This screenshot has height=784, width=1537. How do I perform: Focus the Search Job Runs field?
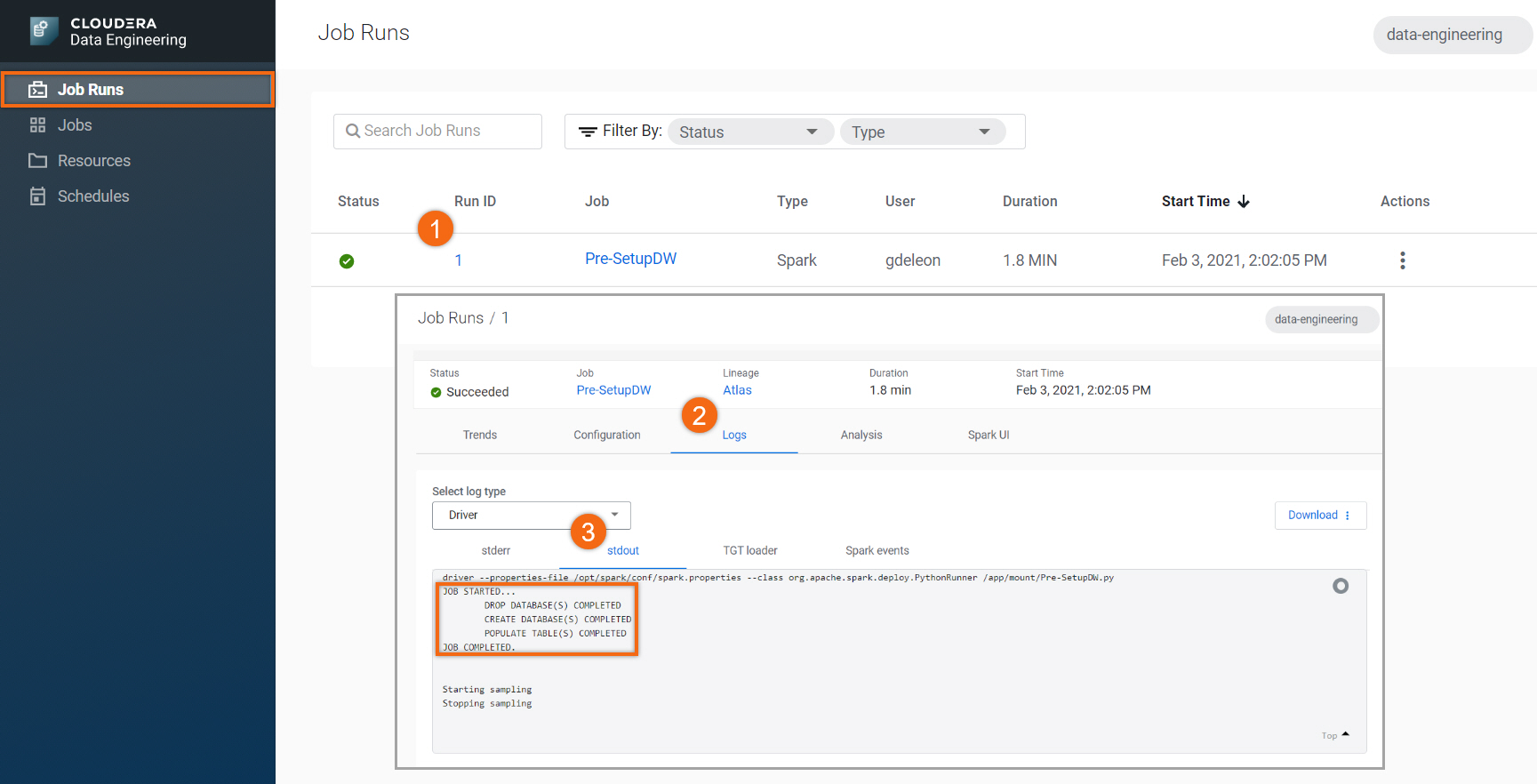[437, 131]
